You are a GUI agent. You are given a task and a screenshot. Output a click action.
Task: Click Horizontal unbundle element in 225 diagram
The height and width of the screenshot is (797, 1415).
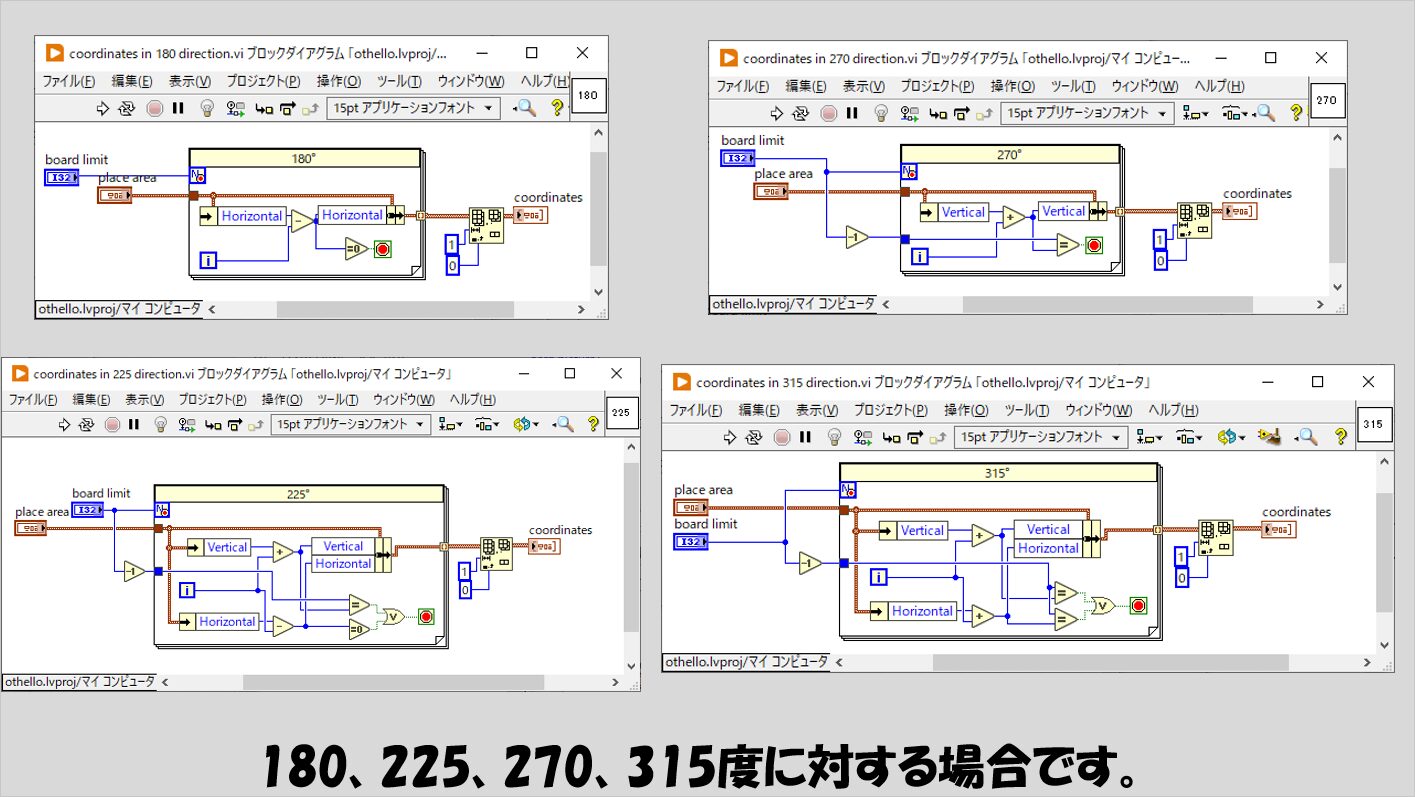click(x=226, y=621)
